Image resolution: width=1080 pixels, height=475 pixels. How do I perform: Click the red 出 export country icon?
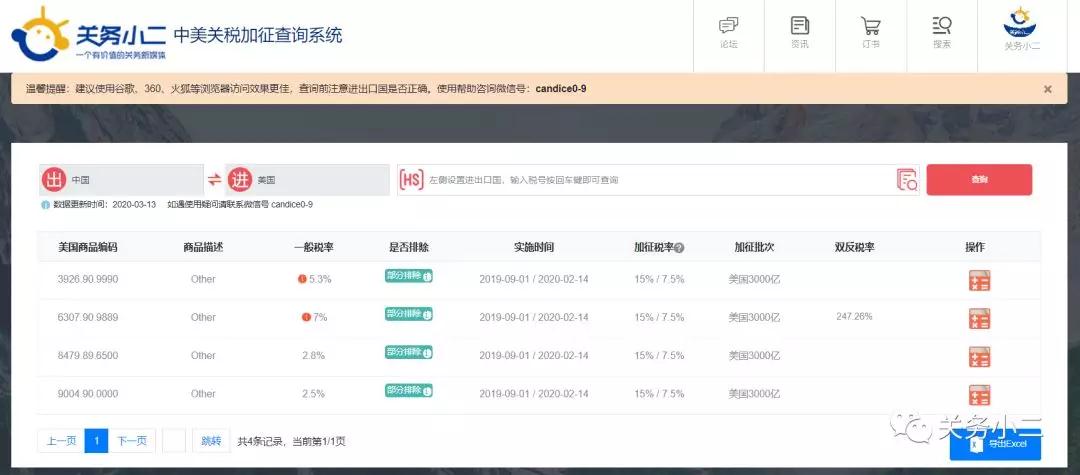pos(54,180)
